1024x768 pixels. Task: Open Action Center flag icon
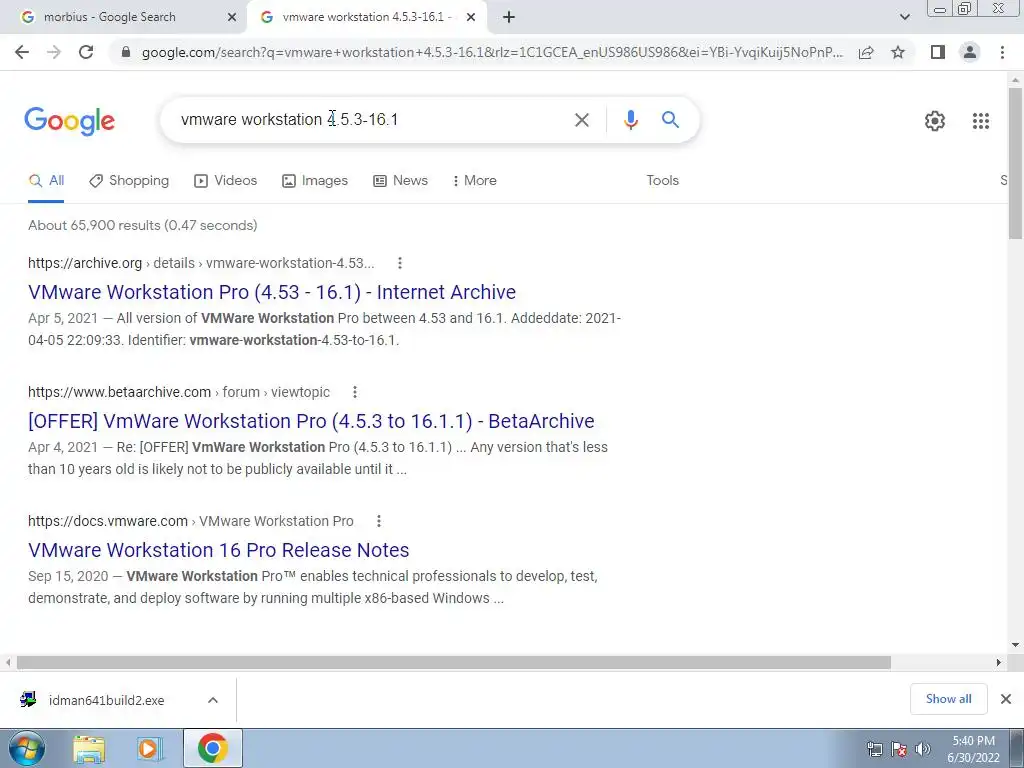[x=899, y=749]
